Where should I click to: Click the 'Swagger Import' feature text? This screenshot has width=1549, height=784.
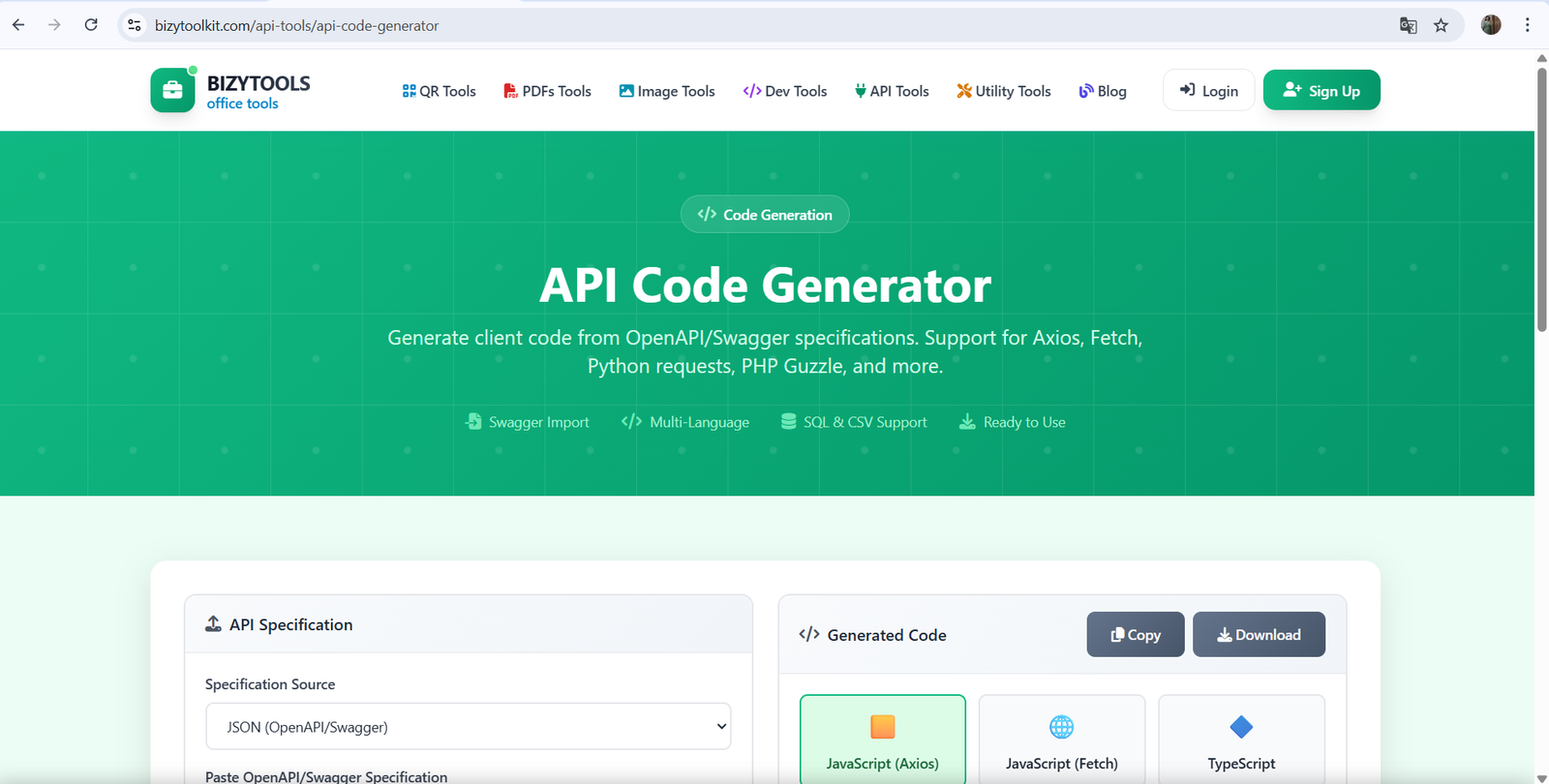click(x=538, y=422)
